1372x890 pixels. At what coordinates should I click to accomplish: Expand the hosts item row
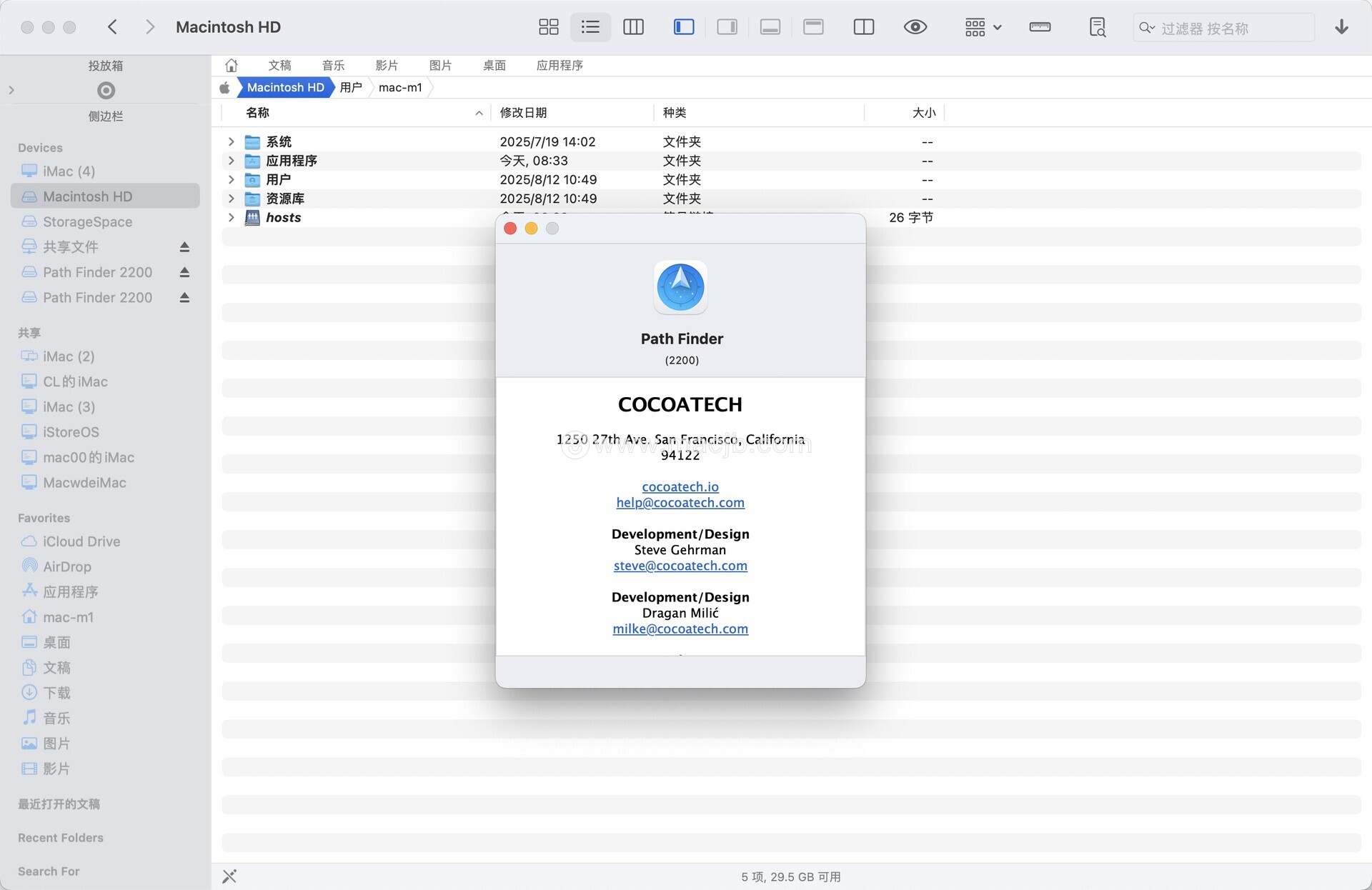(x=231, y=217)
